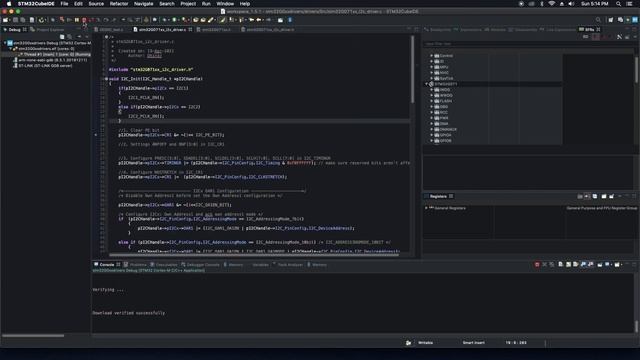Open the Refactor menu
Screen dimensions: 640x360
click(119, 4)
